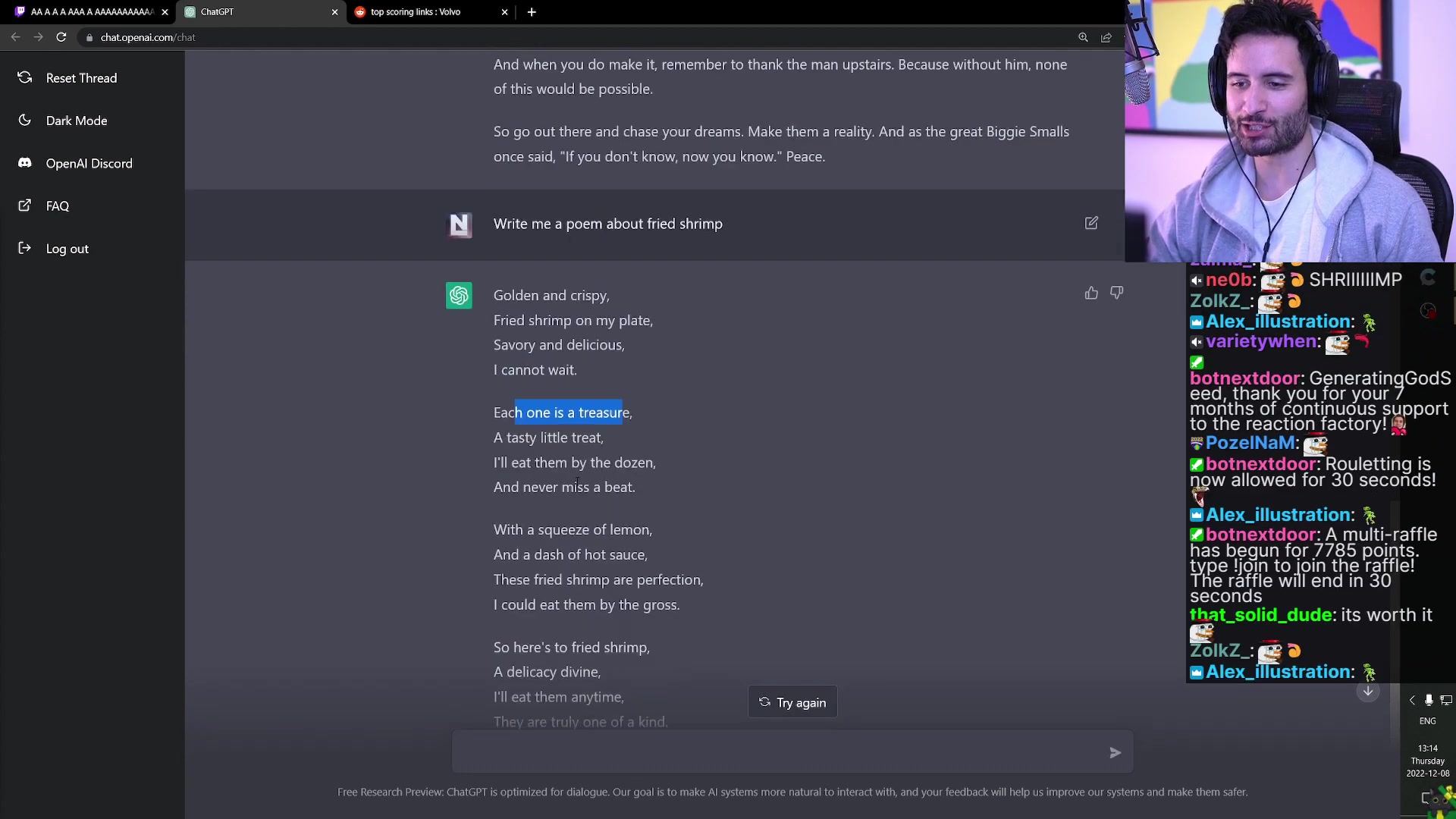Viewport: 1456px width, 819px height.
Task: Reload the current page
Action: click(x=61, y=37)
